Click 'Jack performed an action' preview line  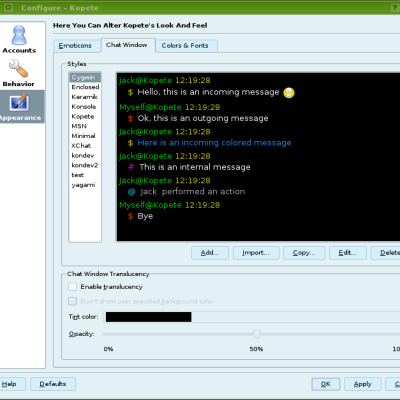pos(193,192)
